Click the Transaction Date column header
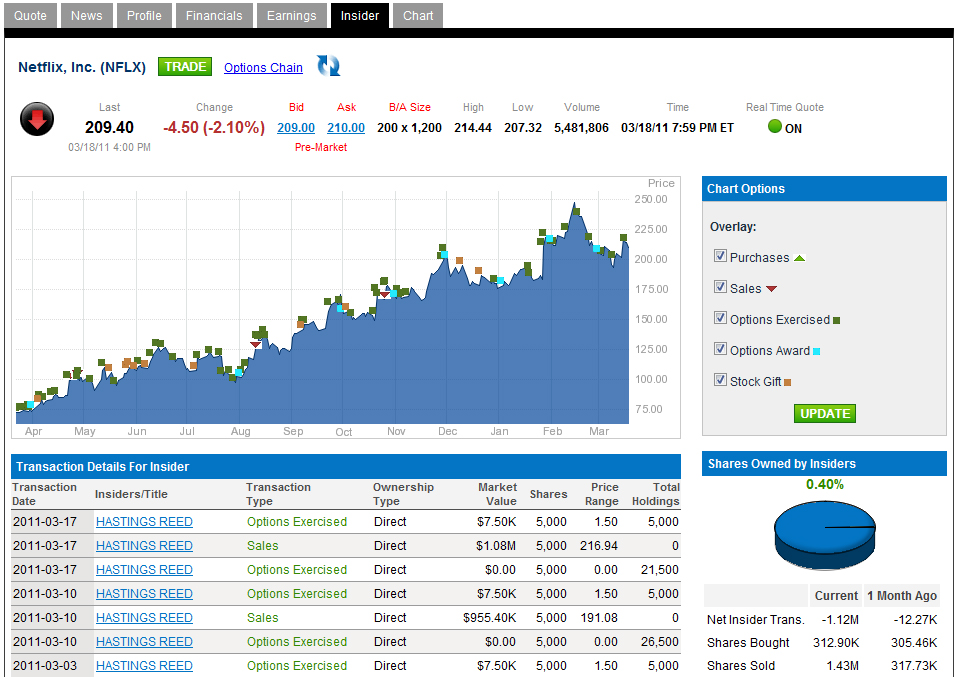The width and height of the screenshot is (957, 677). click(x=45, y=494)
